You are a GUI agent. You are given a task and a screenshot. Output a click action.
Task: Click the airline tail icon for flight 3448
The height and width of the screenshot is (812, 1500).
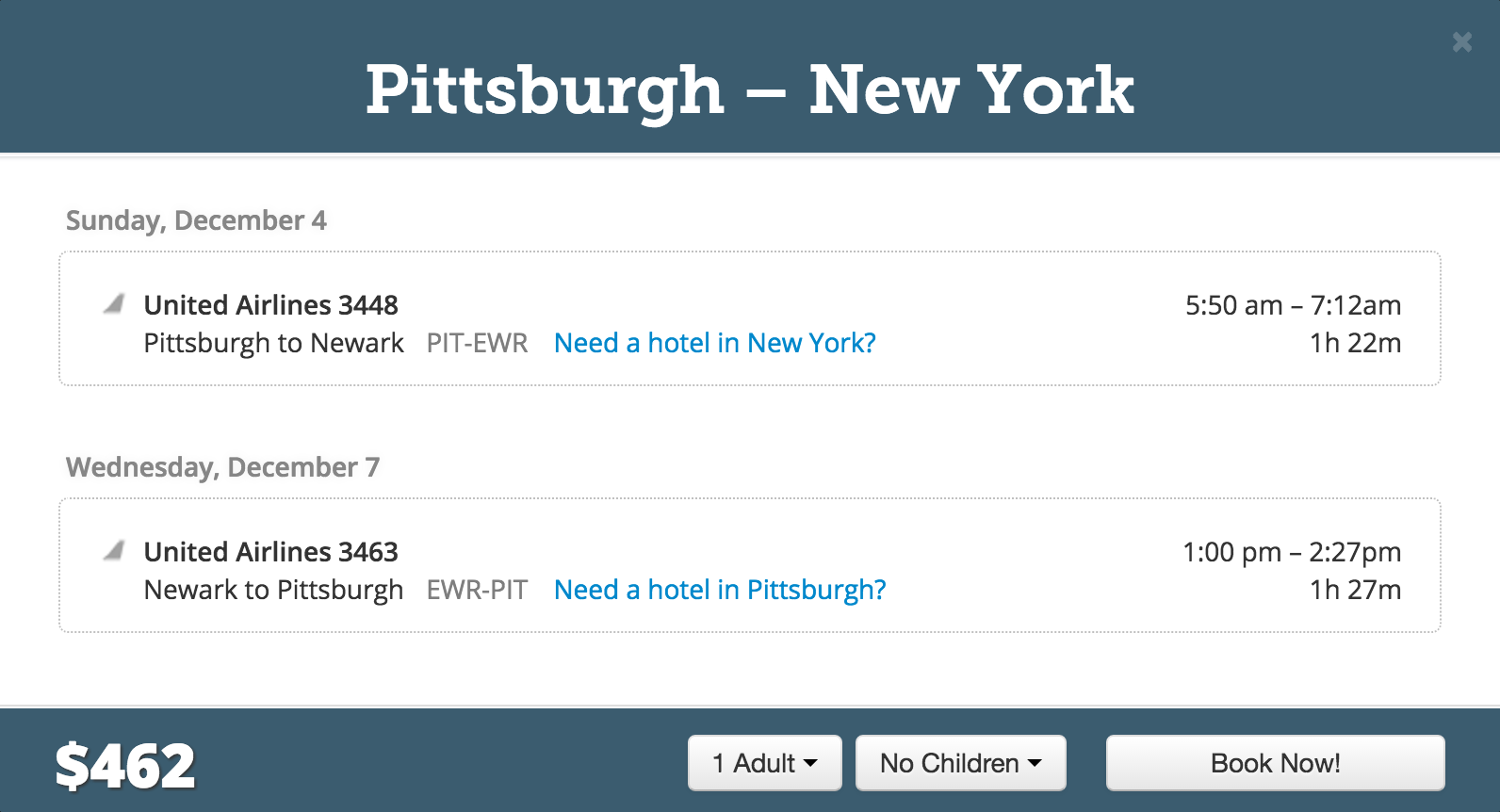114,303
